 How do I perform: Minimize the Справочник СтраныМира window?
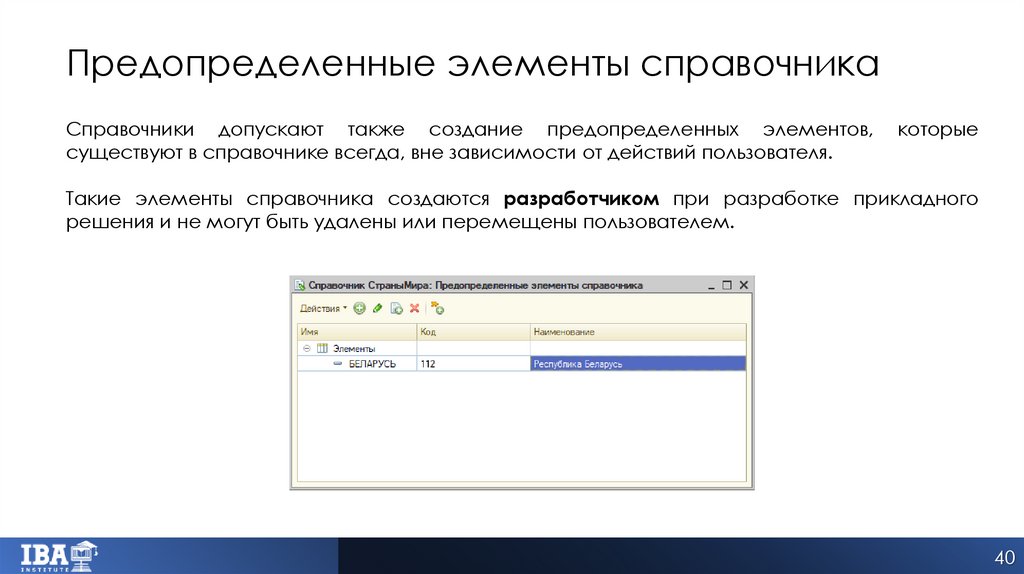(711, 285)
